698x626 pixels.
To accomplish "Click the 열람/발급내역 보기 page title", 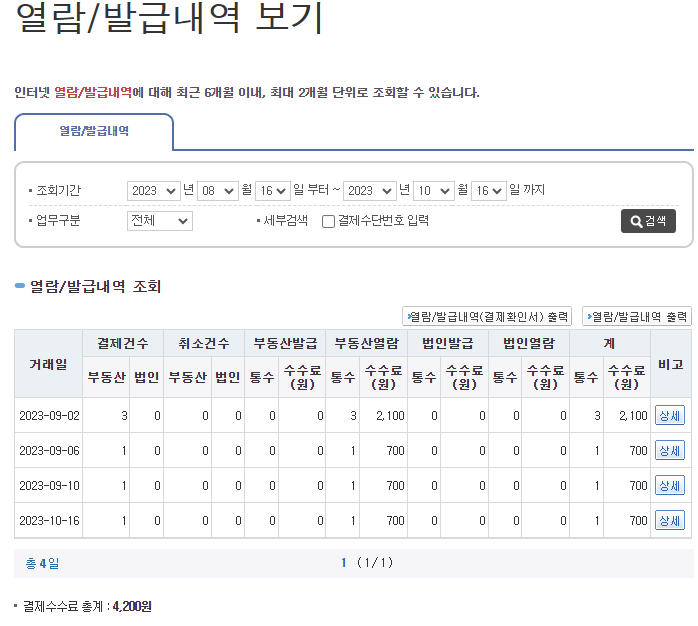I will coord(169,18).
